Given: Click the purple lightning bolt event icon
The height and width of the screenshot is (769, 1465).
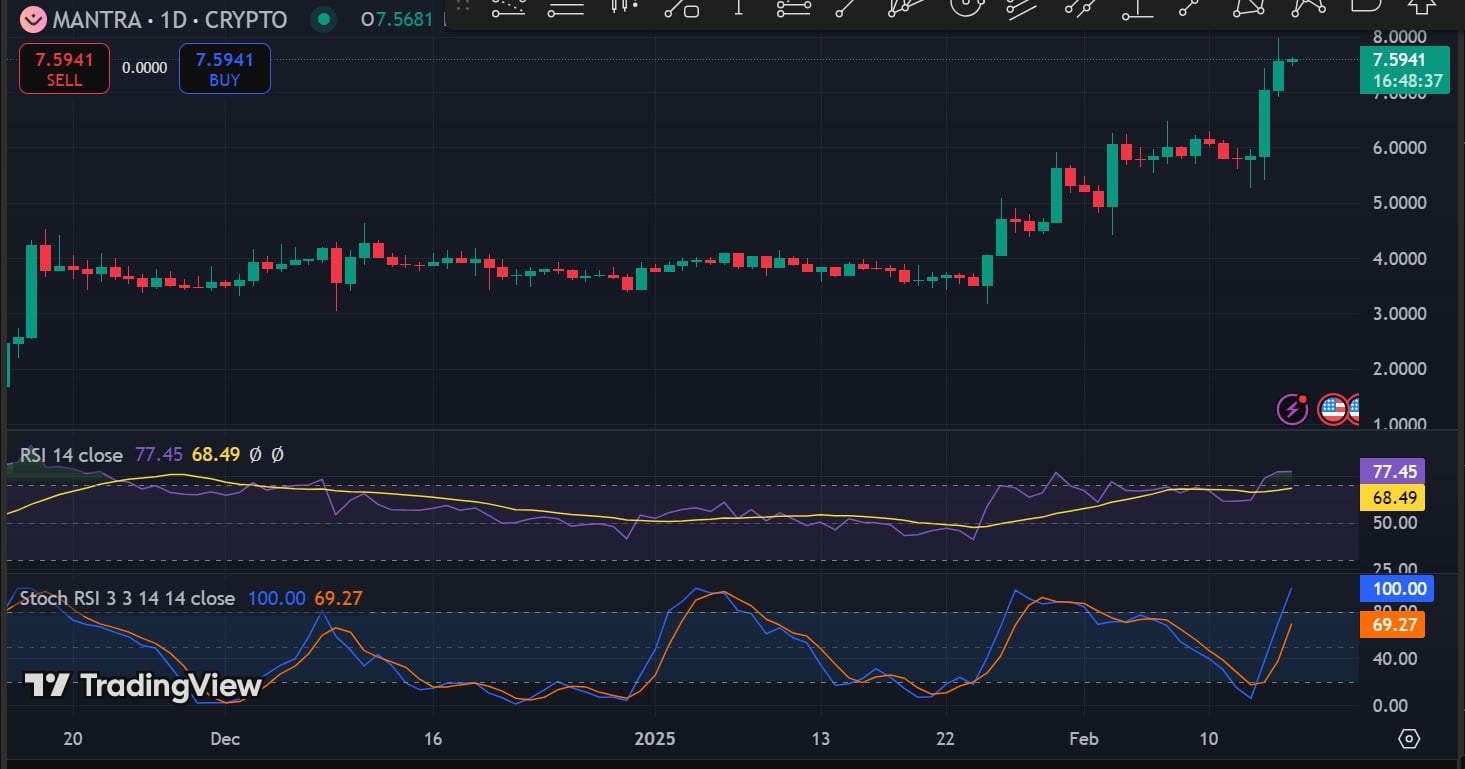Looking at the screenshot, I should [x=1293, y=409].
